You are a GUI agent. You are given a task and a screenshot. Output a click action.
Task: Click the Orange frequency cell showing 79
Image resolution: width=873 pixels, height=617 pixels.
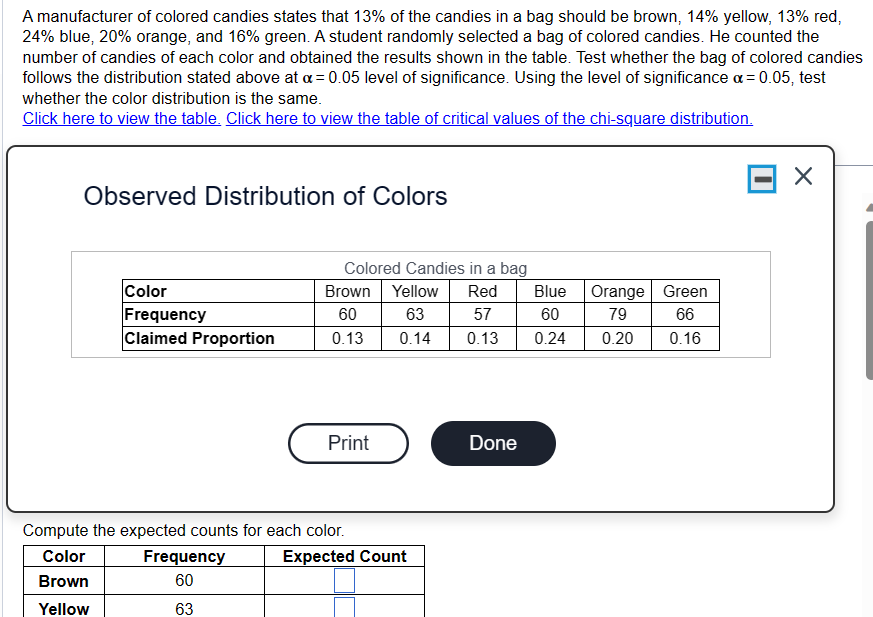click(617, 314)
